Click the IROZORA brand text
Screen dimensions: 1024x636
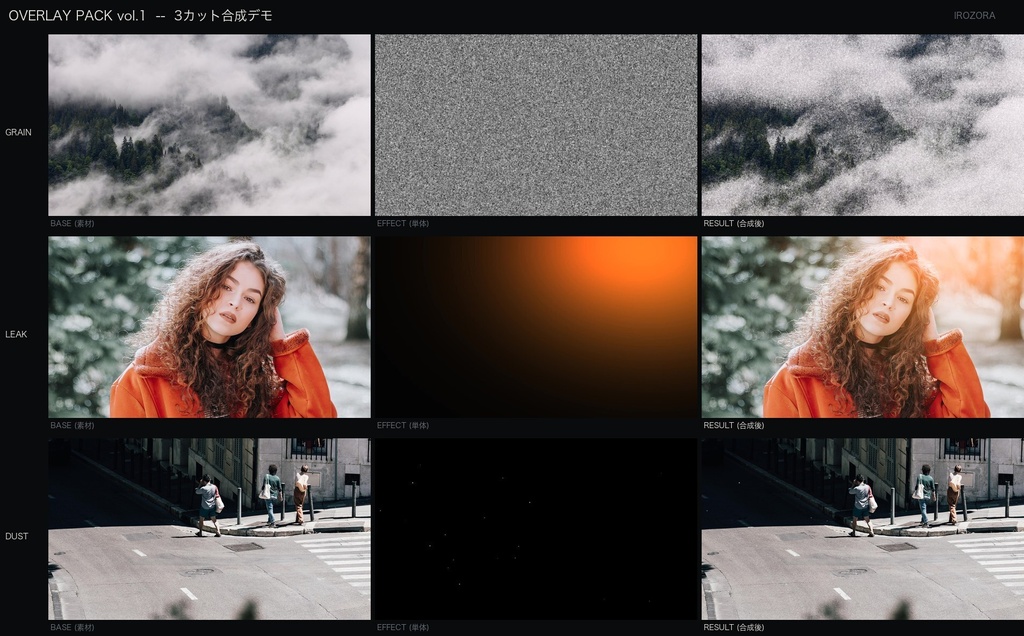(974, 16)
